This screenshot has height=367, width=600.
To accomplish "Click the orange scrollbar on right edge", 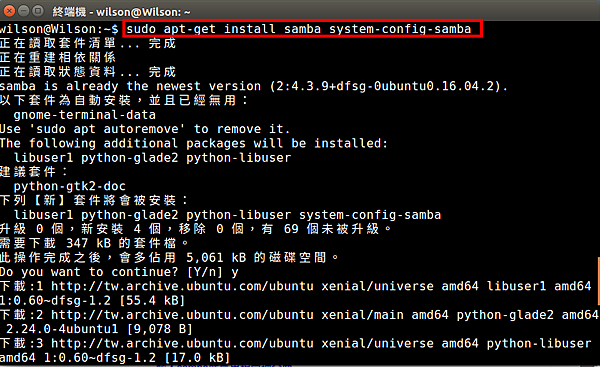I will [598, 281].
